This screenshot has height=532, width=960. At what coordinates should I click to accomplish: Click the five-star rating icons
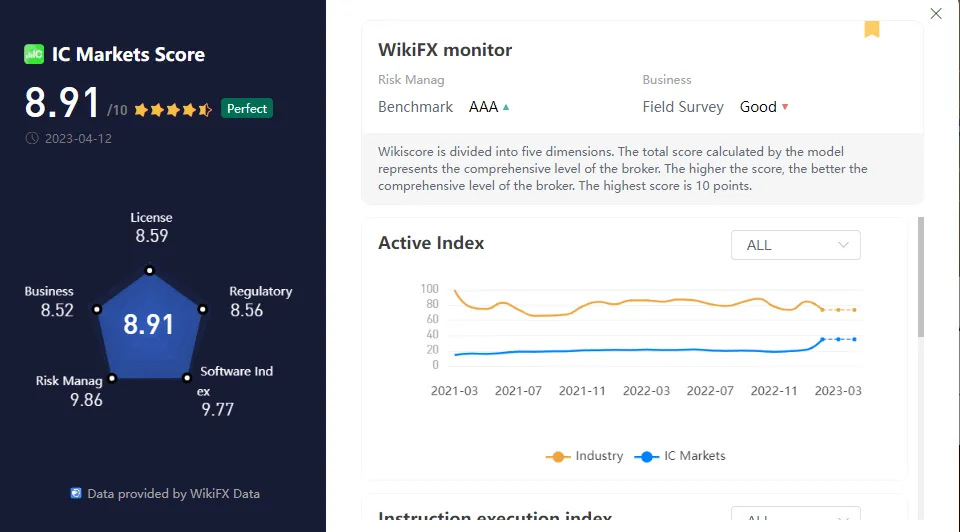pos(173,110)
